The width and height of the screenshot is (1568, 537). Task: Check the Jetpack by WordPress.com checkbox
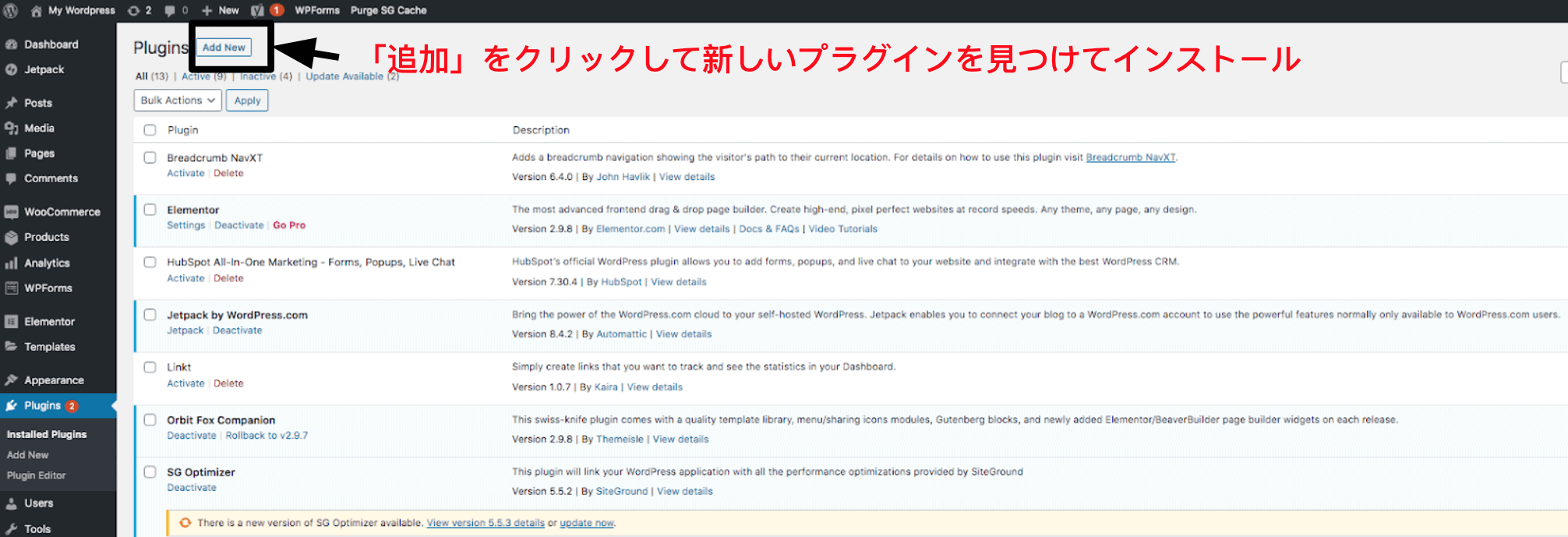pos(150,315)
